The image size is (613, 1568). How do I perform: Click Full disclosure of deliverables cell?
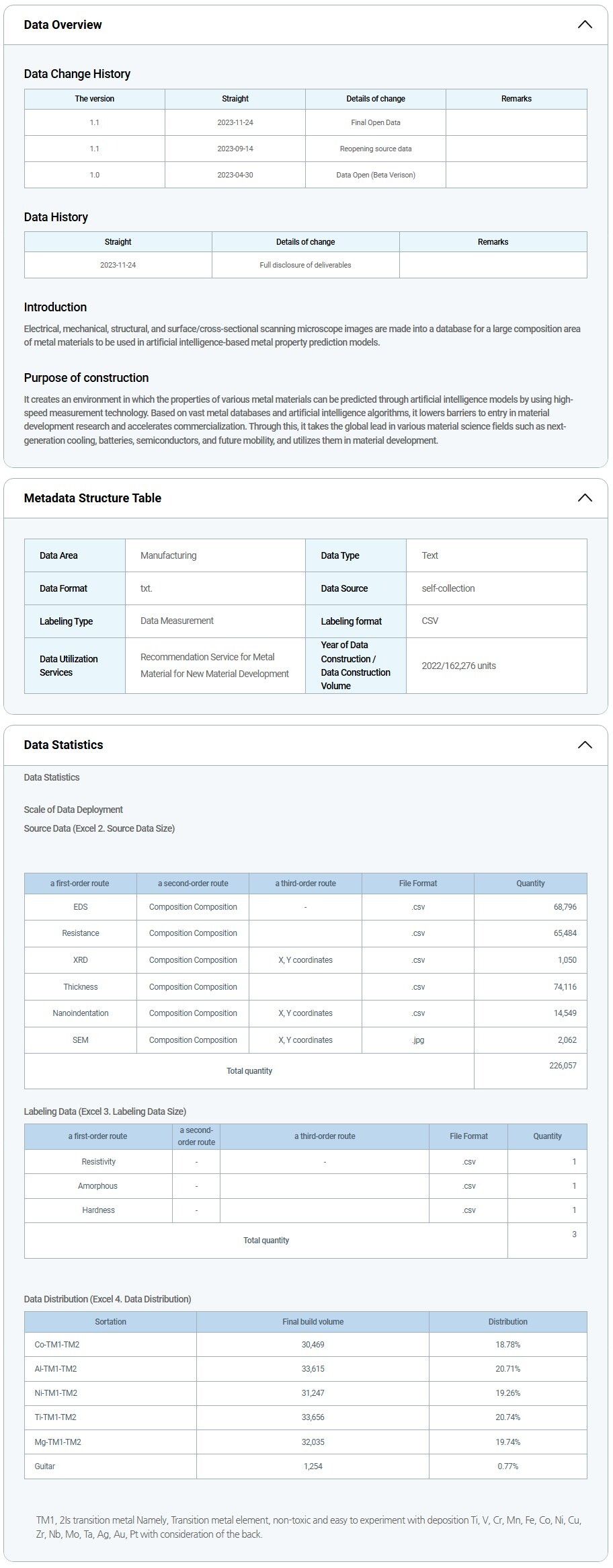point(305,265)
